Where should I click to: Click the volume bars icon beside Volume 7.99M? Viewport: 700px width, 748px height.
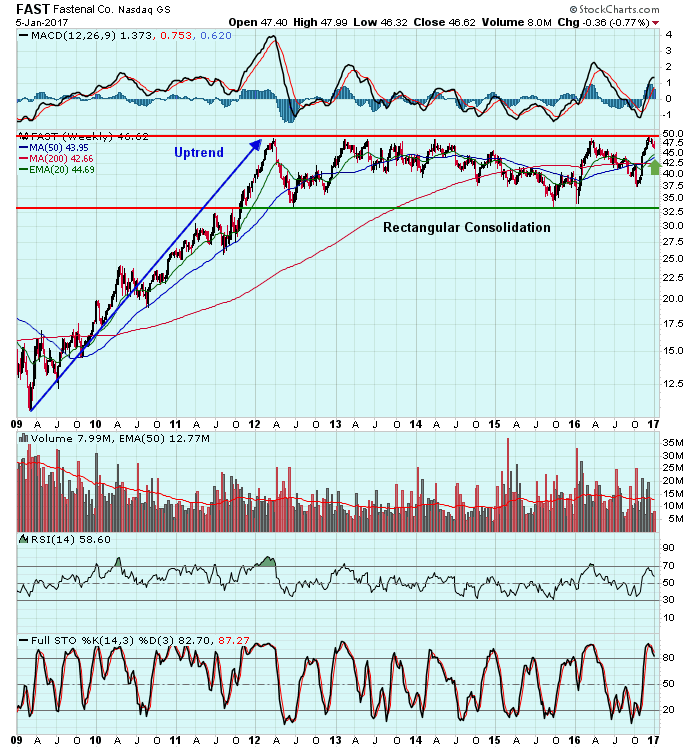pos(22,438)
